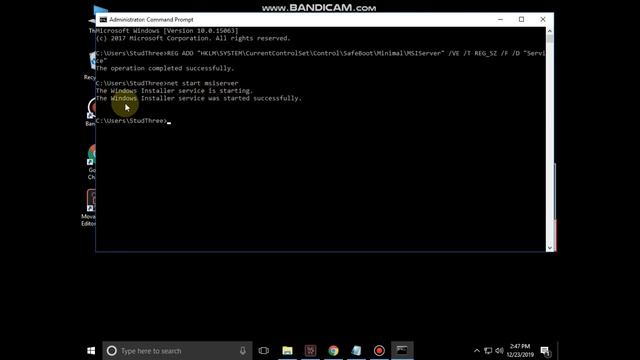Click the 'net start msiserver' command line
The height and width of the screenshot is (360, 640).
(x=167, y=83)
